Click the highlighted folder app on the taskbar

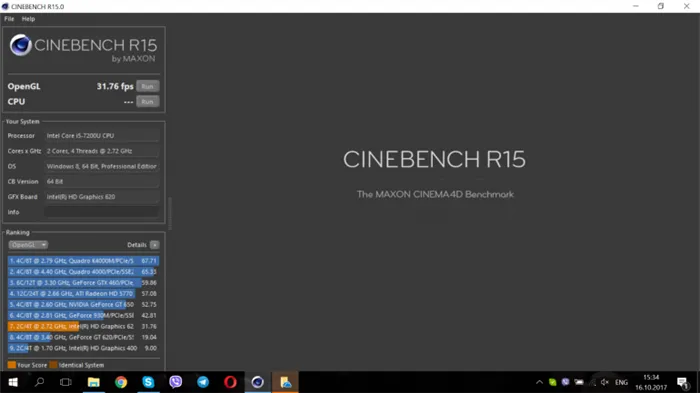click(x=285, y=382)
